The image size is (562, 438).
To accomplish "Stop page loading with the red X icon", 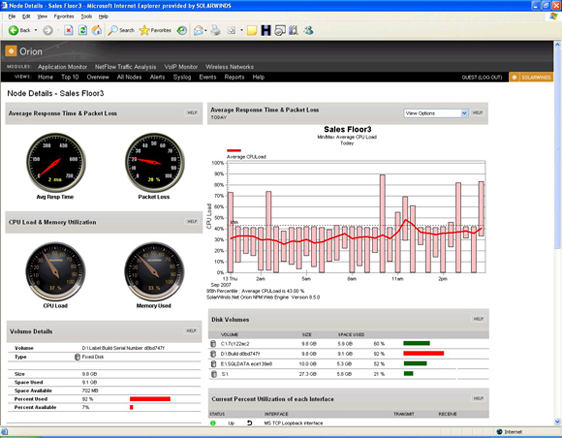I will click(68, 30).
